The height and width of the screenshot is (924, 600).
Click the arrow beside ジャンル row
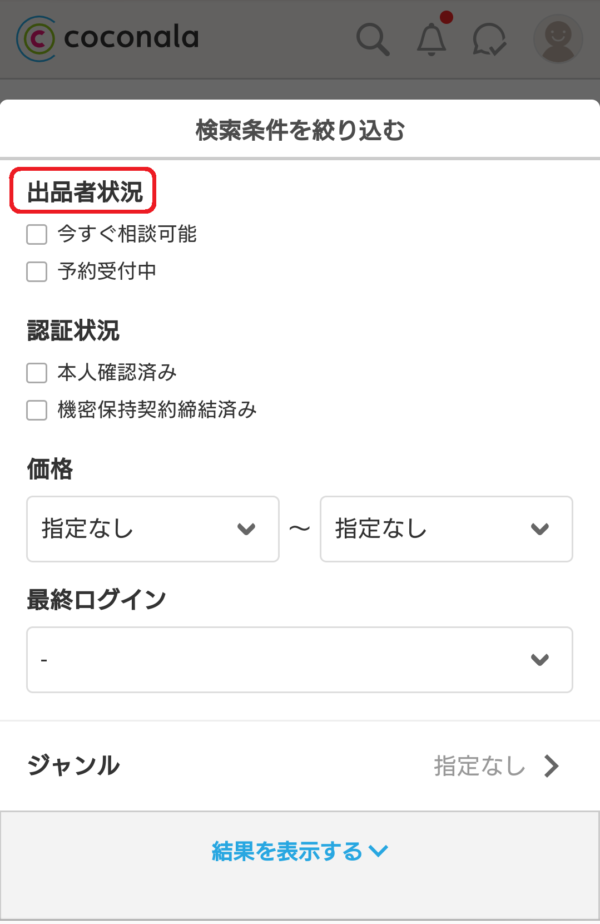tap(552, 766)
